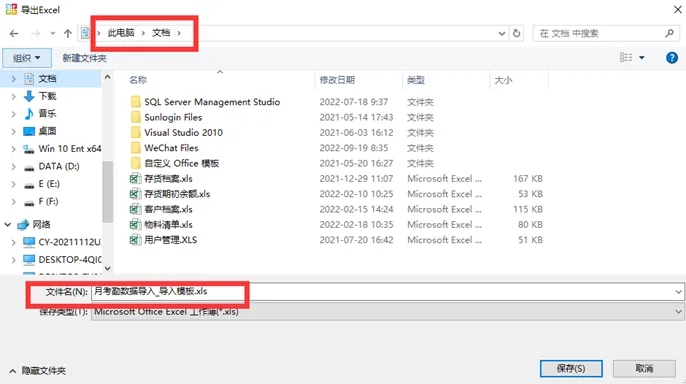The width and height of the screenshot is (686, 384).
Task: Select 音乐 music in the sidebar
Action: 47,114
